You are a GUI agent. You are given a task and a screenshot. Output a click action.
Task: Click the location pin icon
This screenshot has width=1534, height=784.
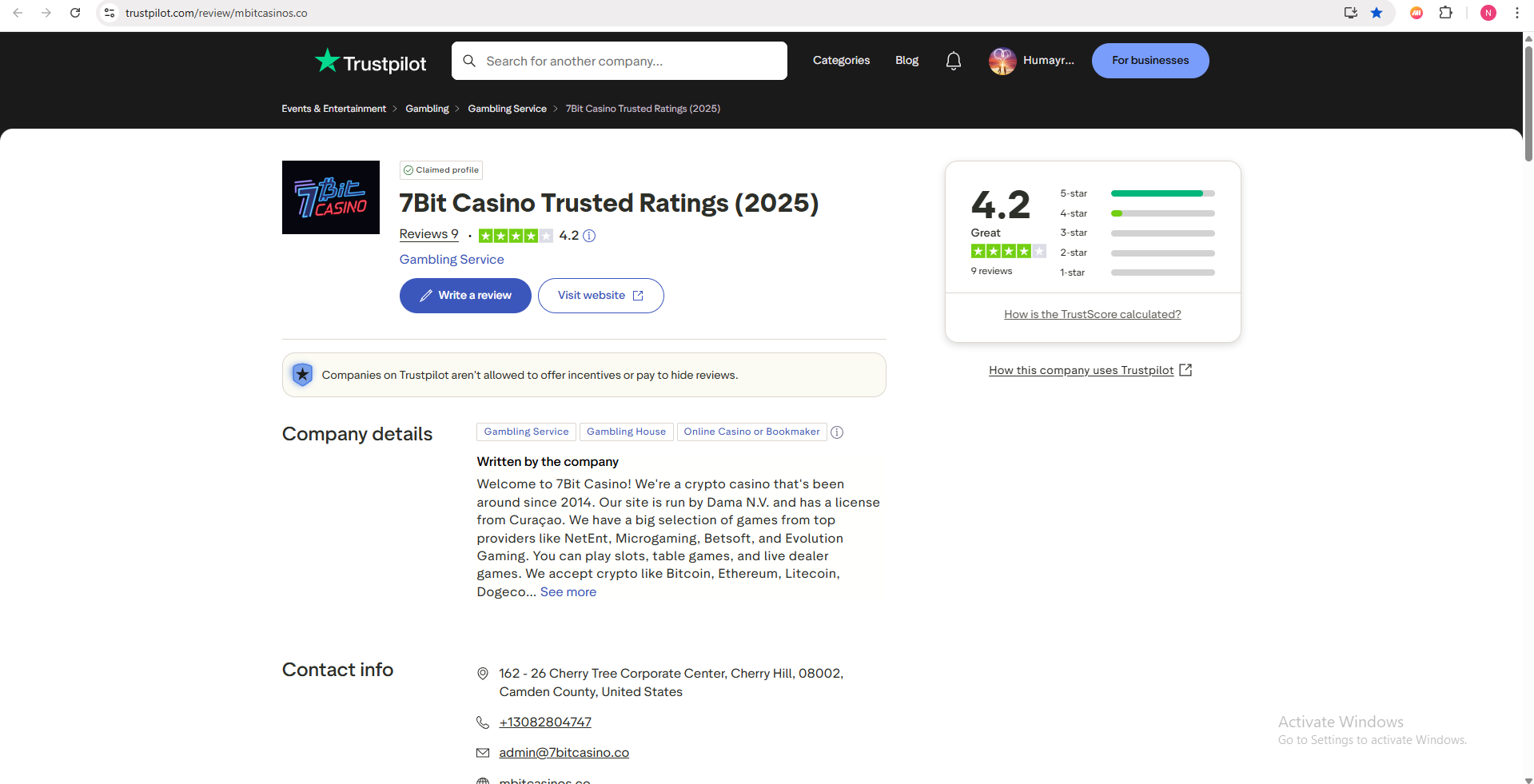point(483,674)
